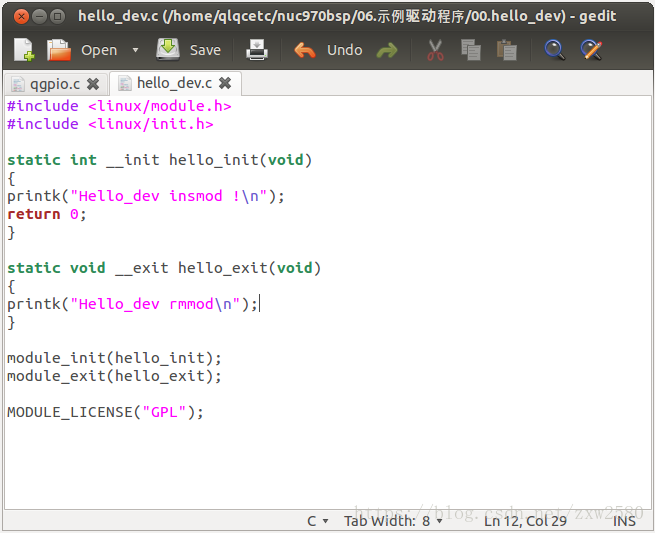Click the Ln 12, Col 29 status

pos(525,521)
